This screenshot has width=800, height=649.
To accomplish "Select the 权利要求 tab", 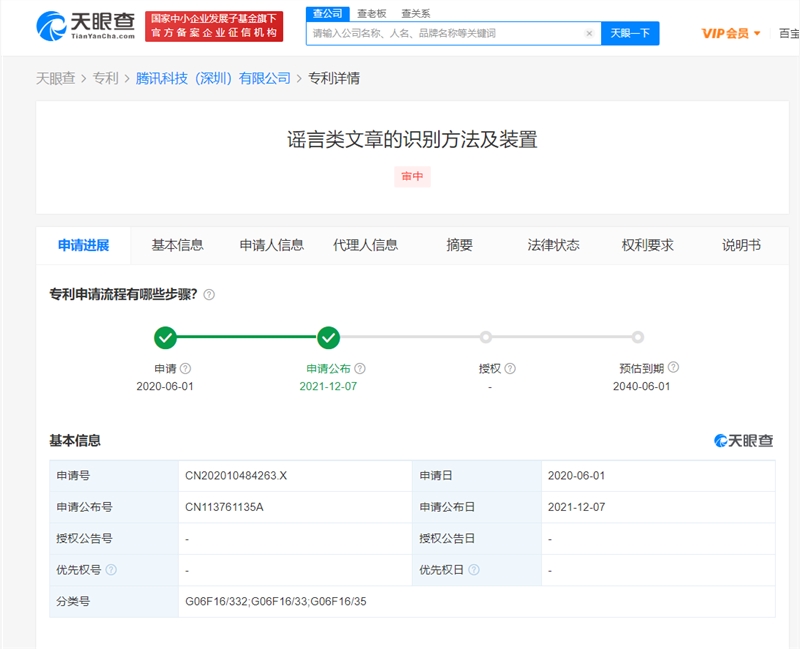I will click(647, 245).
